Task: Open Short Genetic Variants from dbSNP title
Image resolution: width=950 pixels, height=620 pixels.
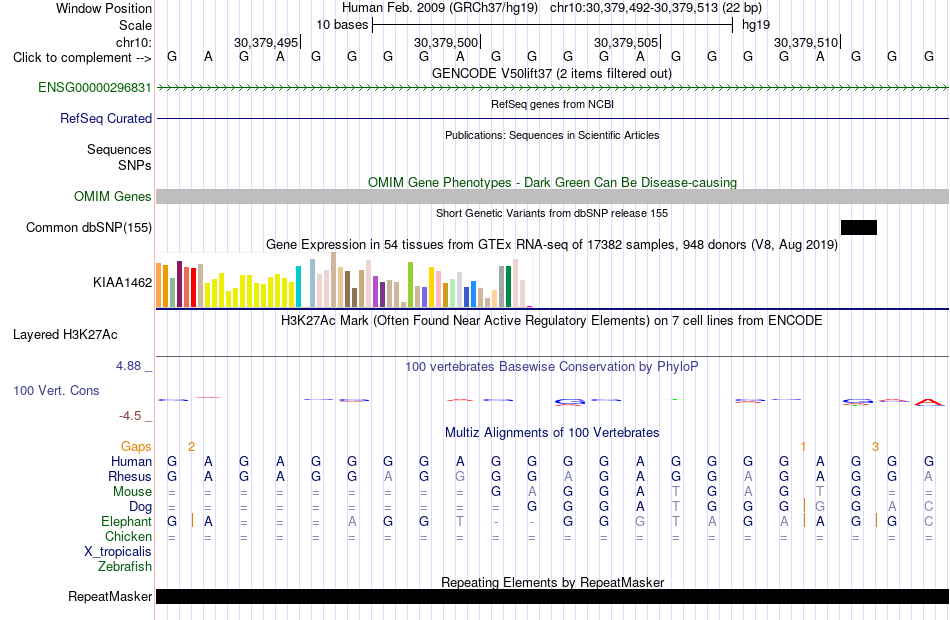Action: [552, 213]
